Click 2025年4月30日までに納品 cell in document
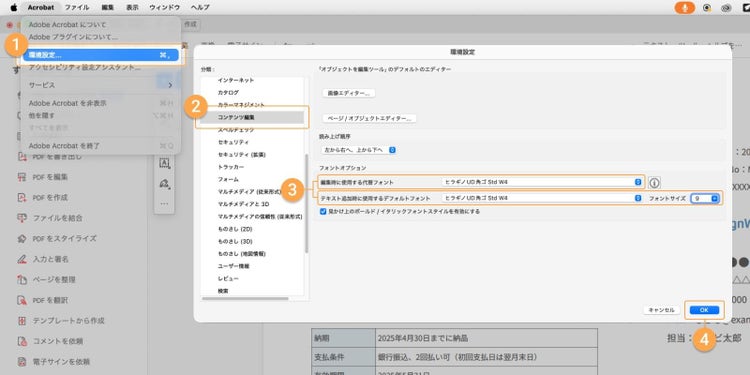Viewport: 750px width, 375px height. pyautogui.click(x=486, y=338)
